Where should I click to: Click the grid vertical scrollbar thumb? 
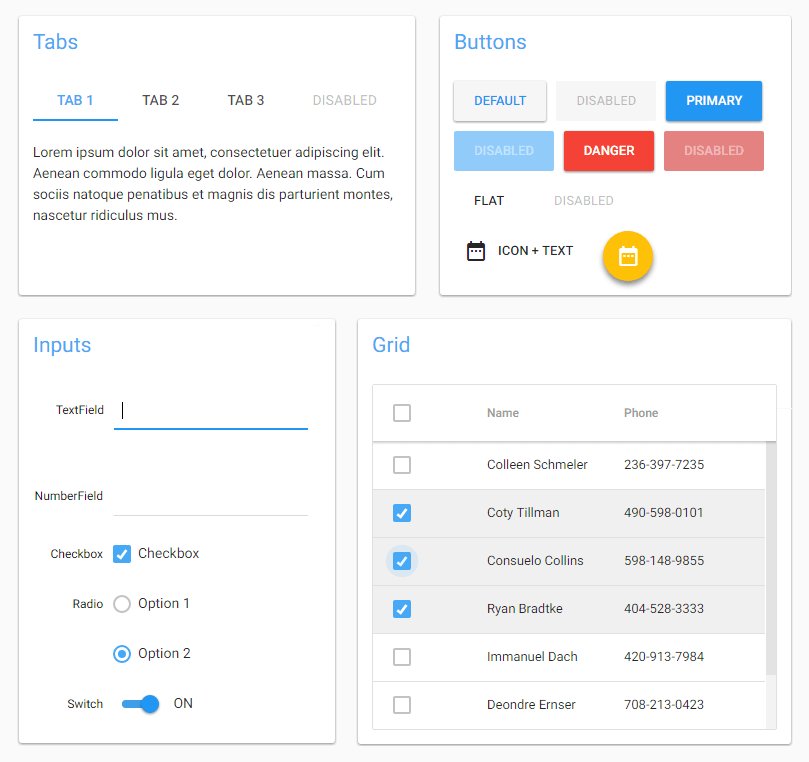[771, 558]
